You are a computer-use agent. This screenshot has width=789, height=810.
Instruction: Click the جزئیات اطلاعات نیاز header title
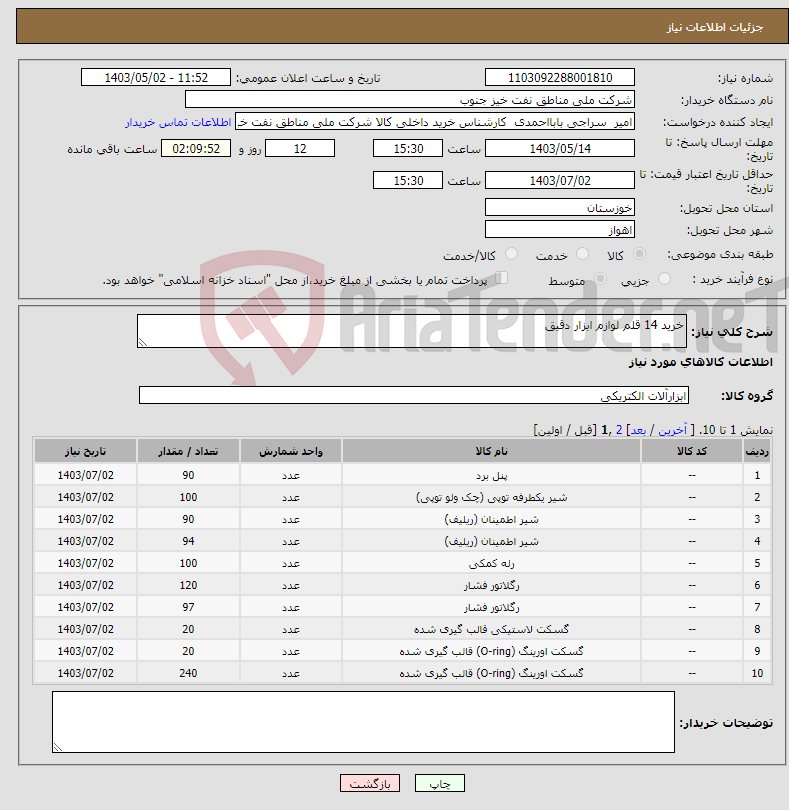[x=715, y=27]
